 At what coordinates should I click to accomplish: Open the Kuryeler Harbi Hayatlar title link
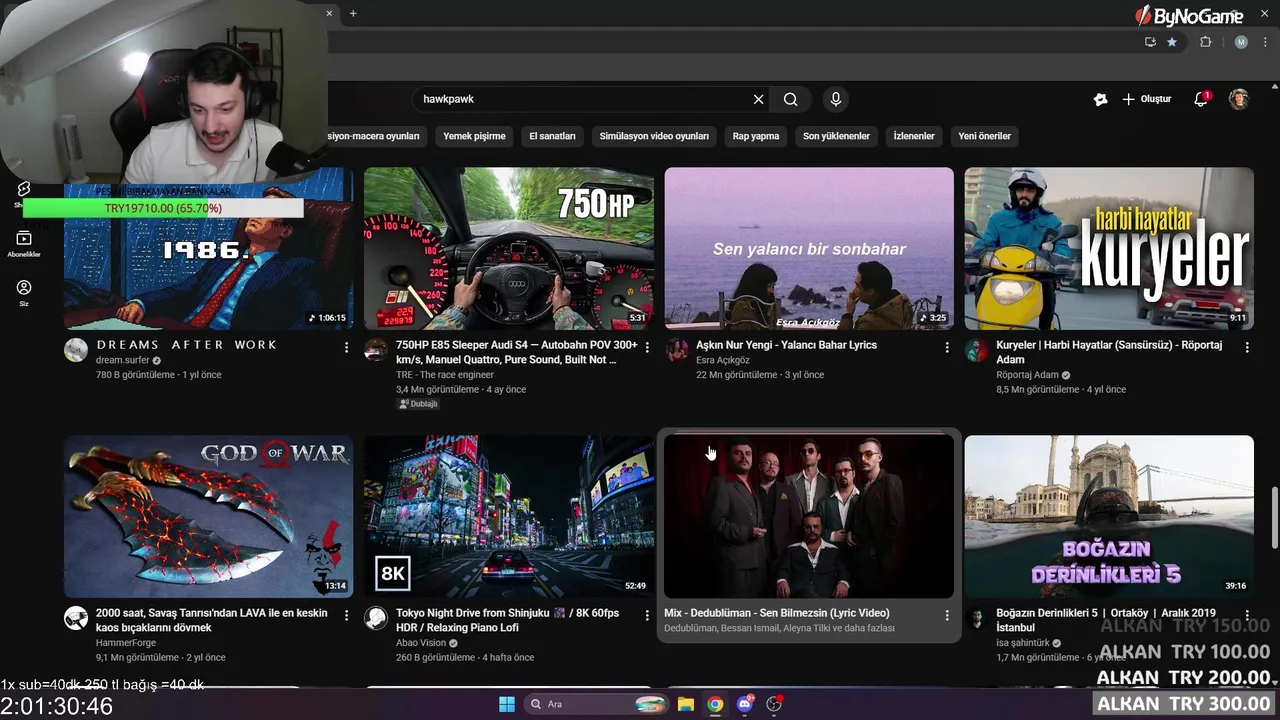(x=1109, y=352)
